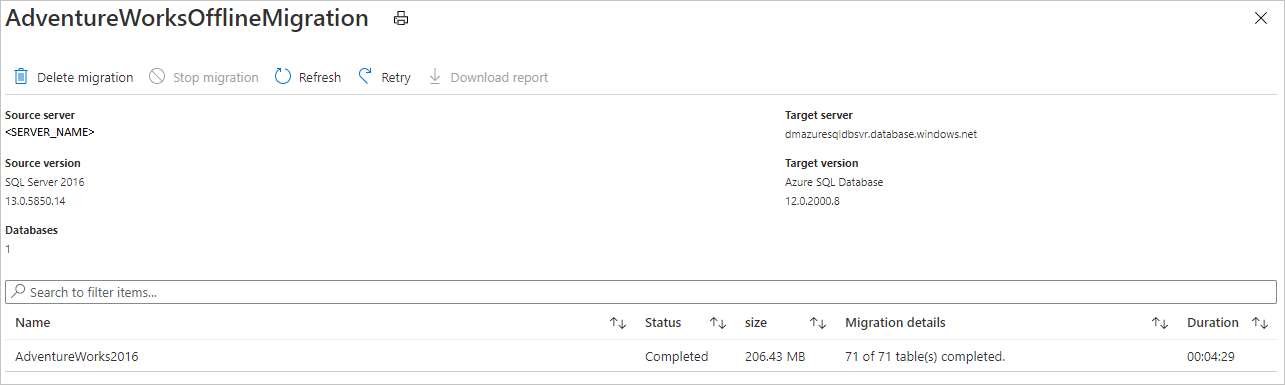Screen dimensions: 1285x385
Task: Click the Duration column header label
Action: pyautogui.click(x=1213, y=323)
